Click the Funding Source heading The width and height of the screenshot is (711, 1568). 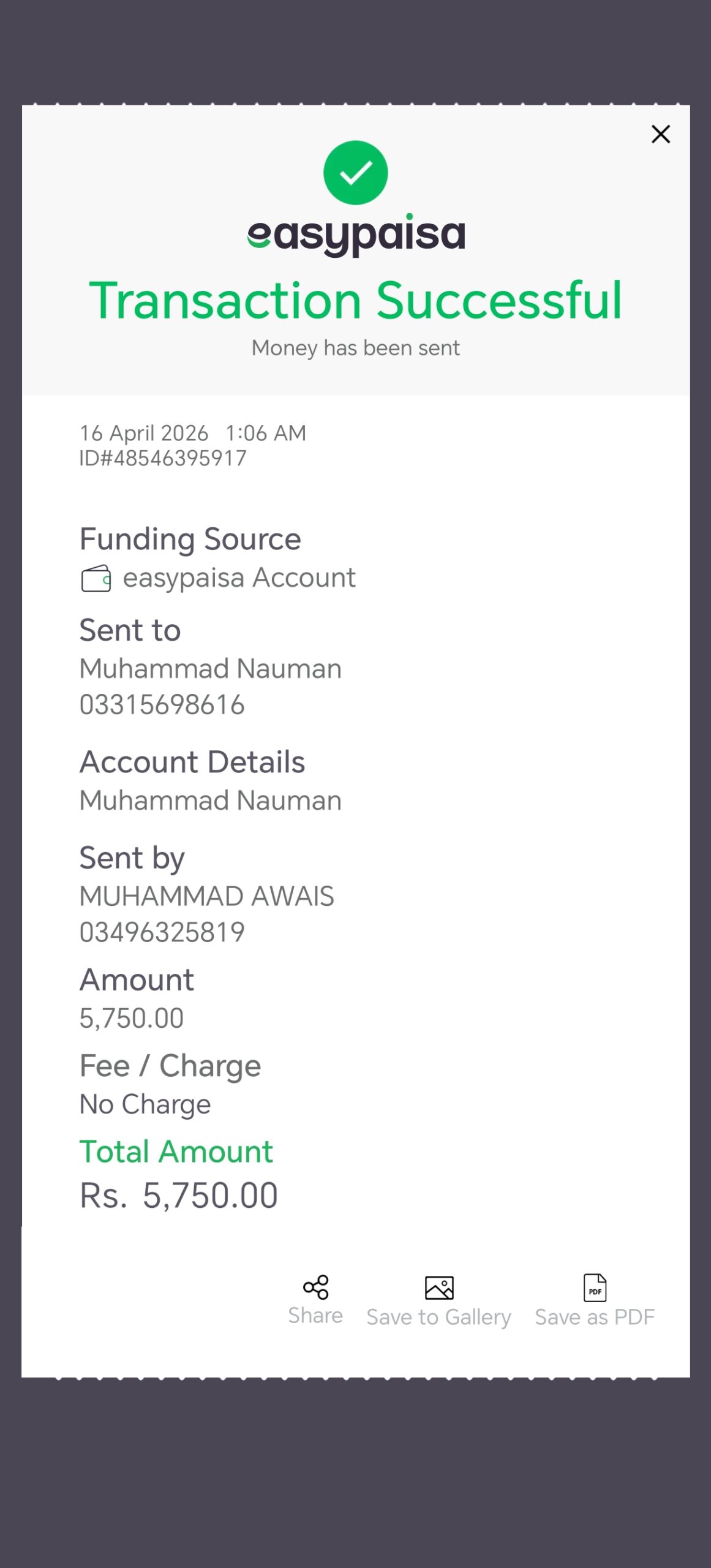(x=190, y=539)
